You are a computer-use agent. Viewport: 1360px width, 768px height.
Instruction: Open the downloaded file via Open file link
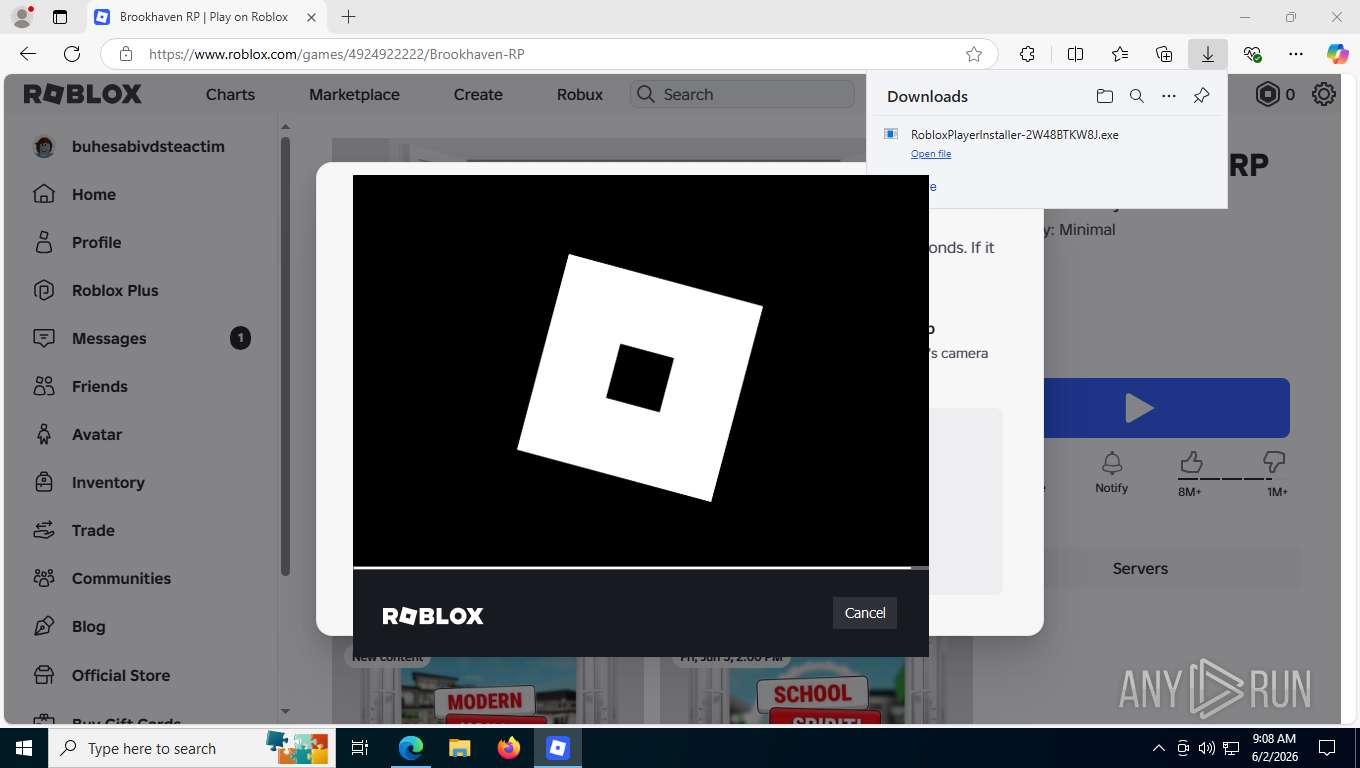[930, 154]
